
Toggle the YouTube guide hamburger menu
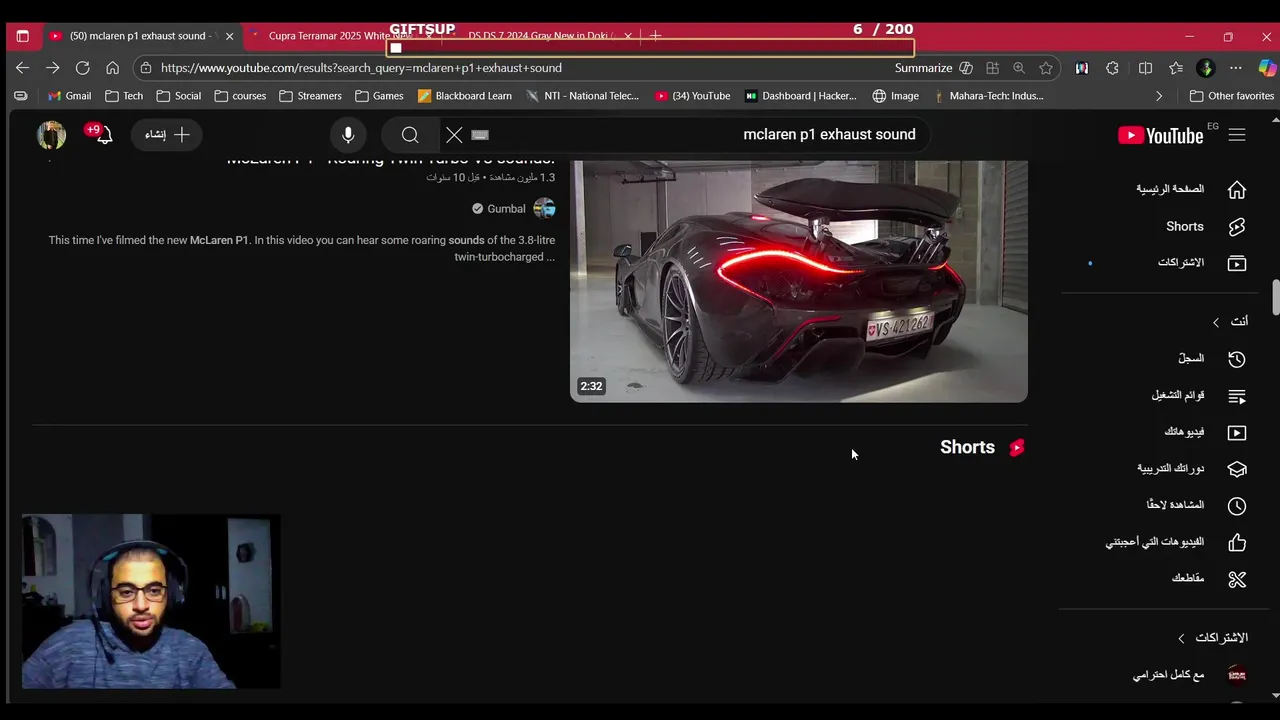(x=1237, y=135)
